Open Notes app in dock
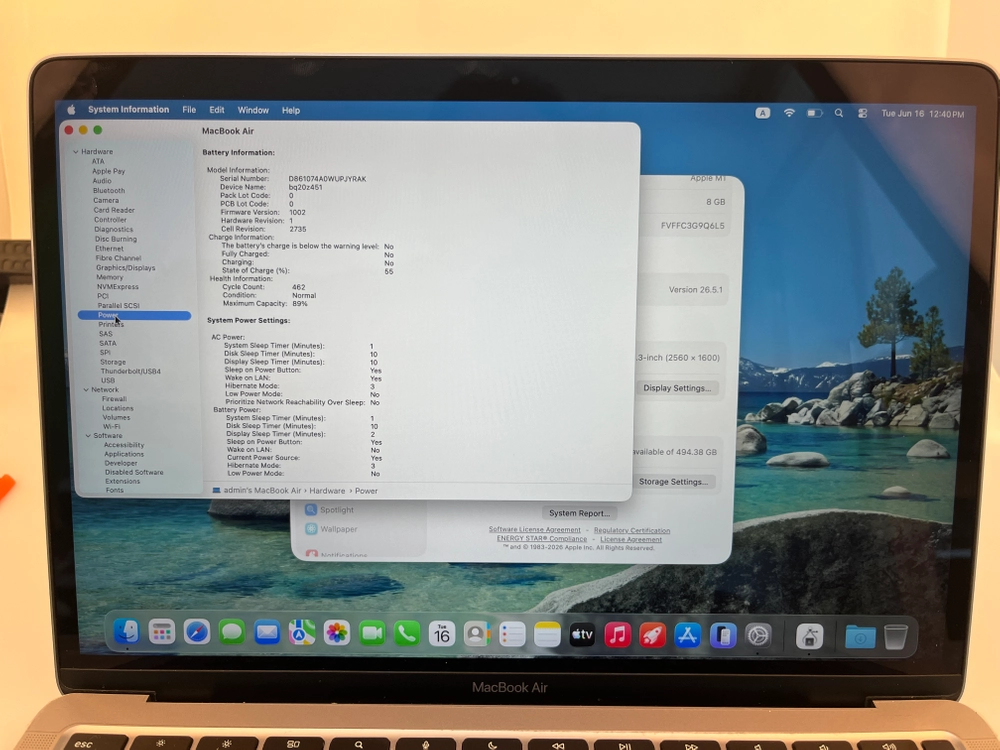This screenshot has width=1000, height=750. [x=547, y=635]
